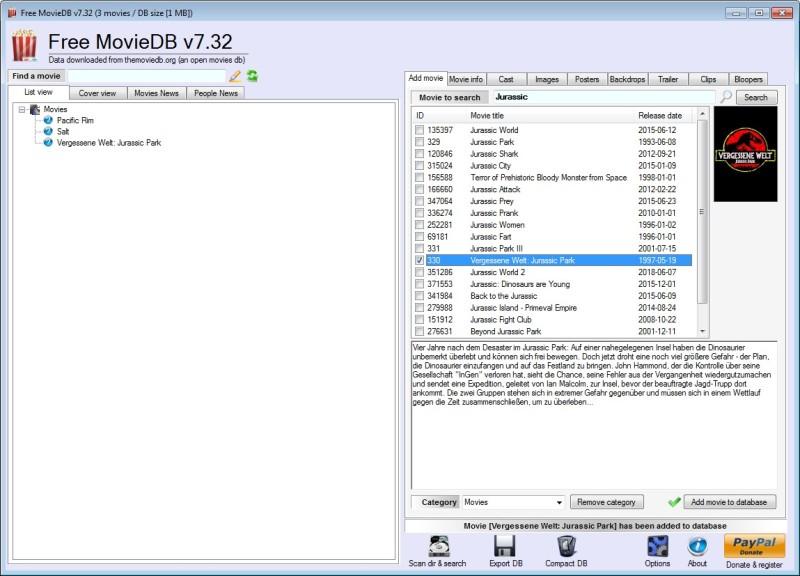Click the Movie to search field containing Jurassic

[603, 97]
